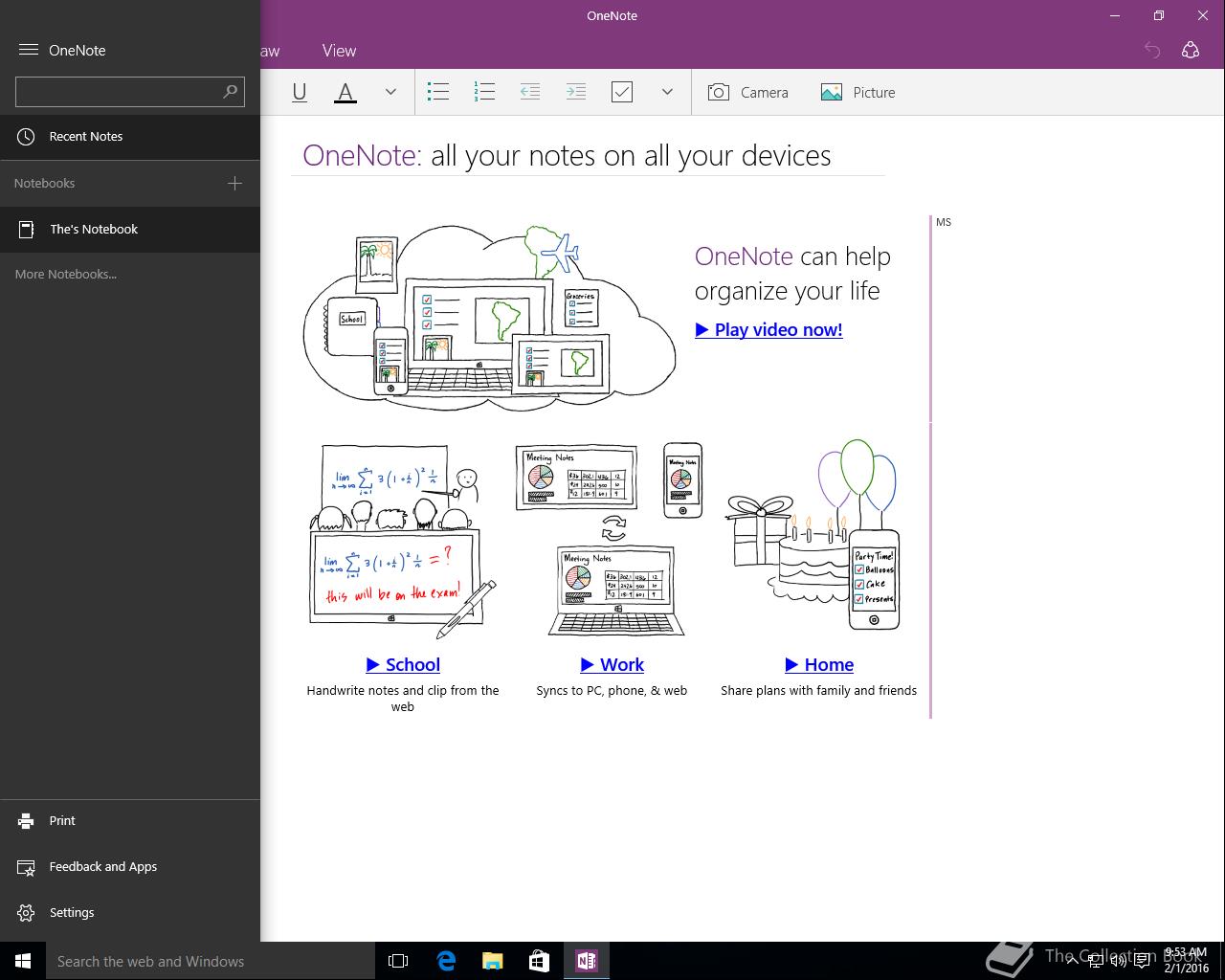This screenshot has width=1225, height=980.
Task: Open File Explorer from taskbar
Action: pyautogui.click(x=492, y=961)
